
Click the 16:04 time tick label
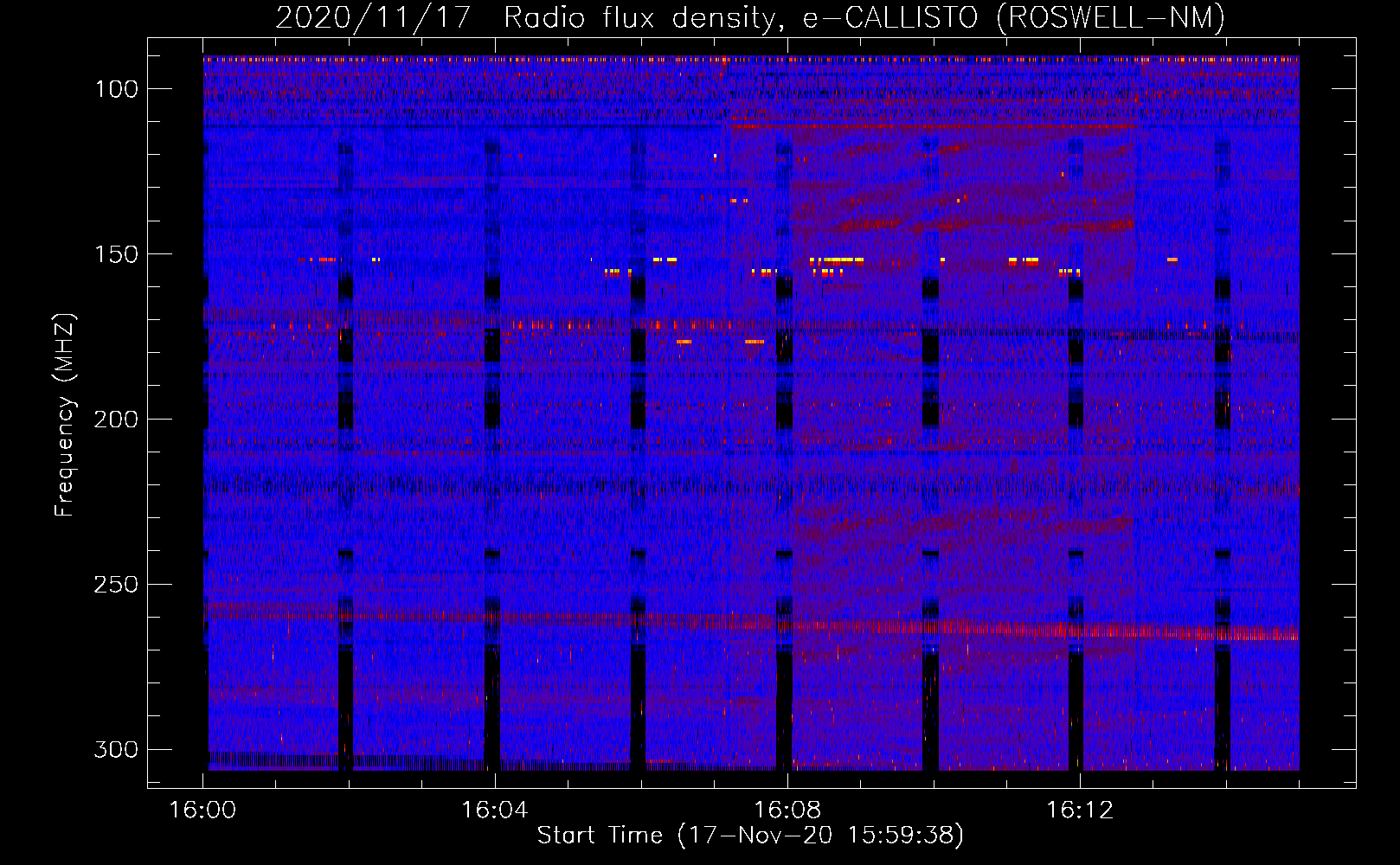pyautogui.click(x=495, y=810)
